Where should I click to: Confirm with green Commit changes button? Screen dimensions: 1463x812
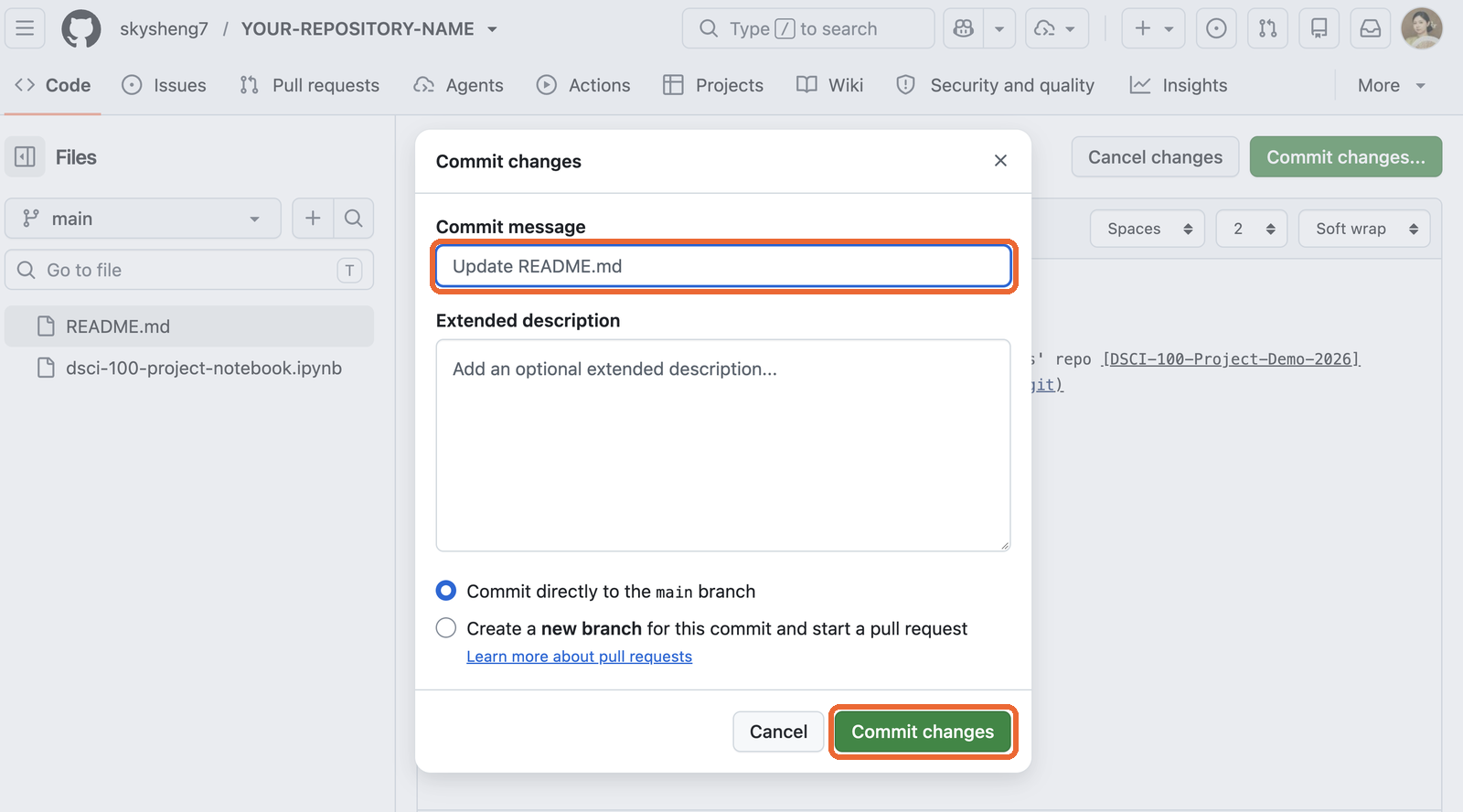pyautogui.click(x=923, y=732)
